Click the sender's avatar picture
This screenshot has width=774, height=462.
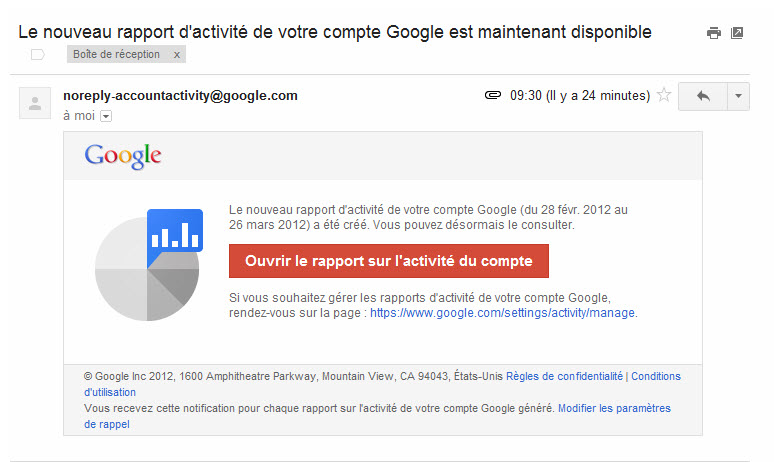click(35, 103)
